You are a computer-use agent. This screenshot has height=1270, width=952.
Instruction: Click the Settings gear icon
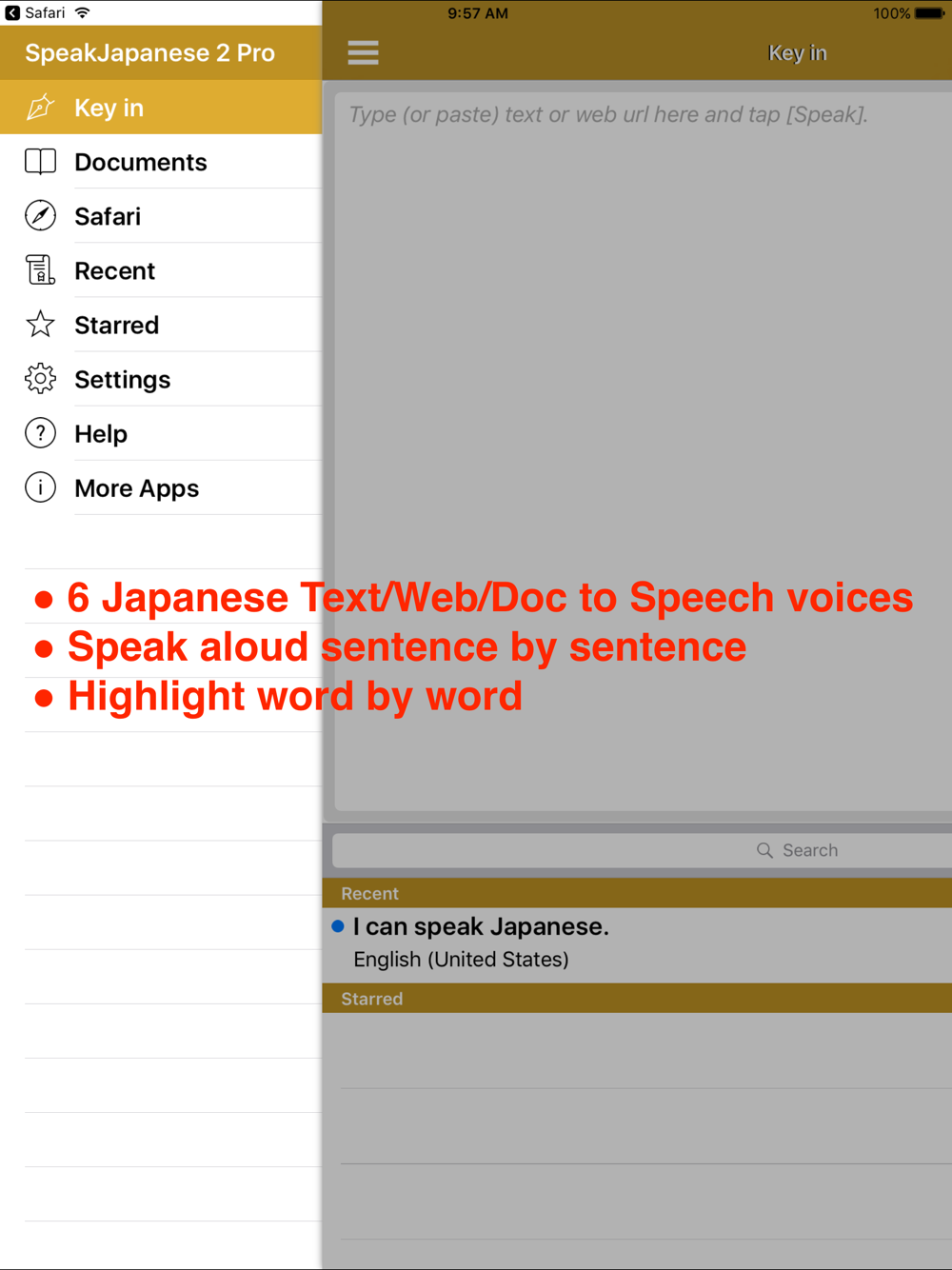[x=40, y=379]
